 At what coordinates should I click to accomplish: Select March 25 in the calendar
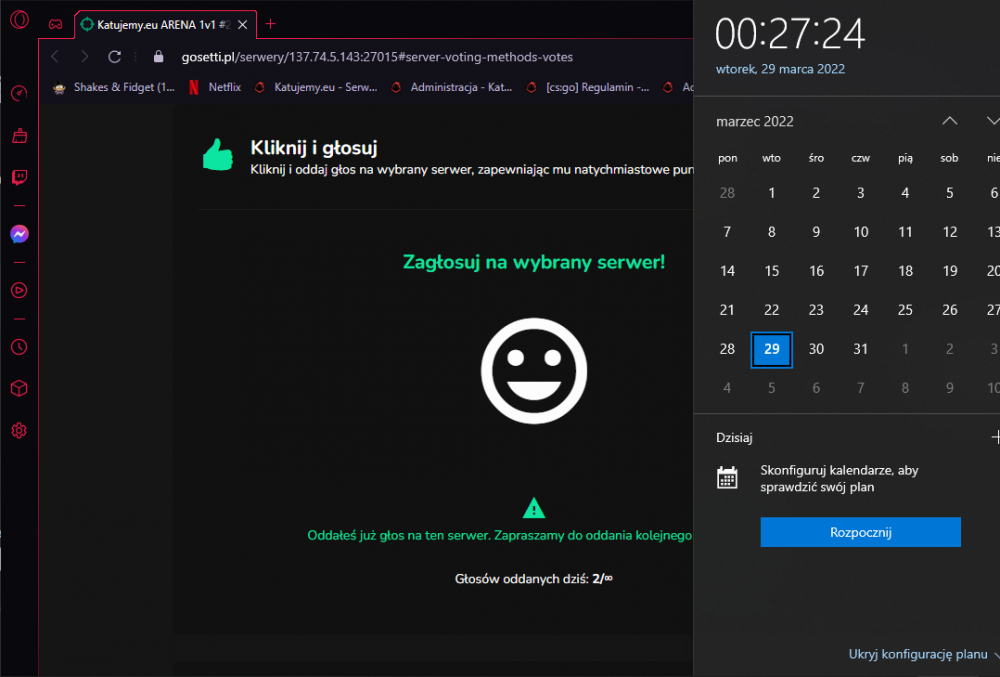905,310
